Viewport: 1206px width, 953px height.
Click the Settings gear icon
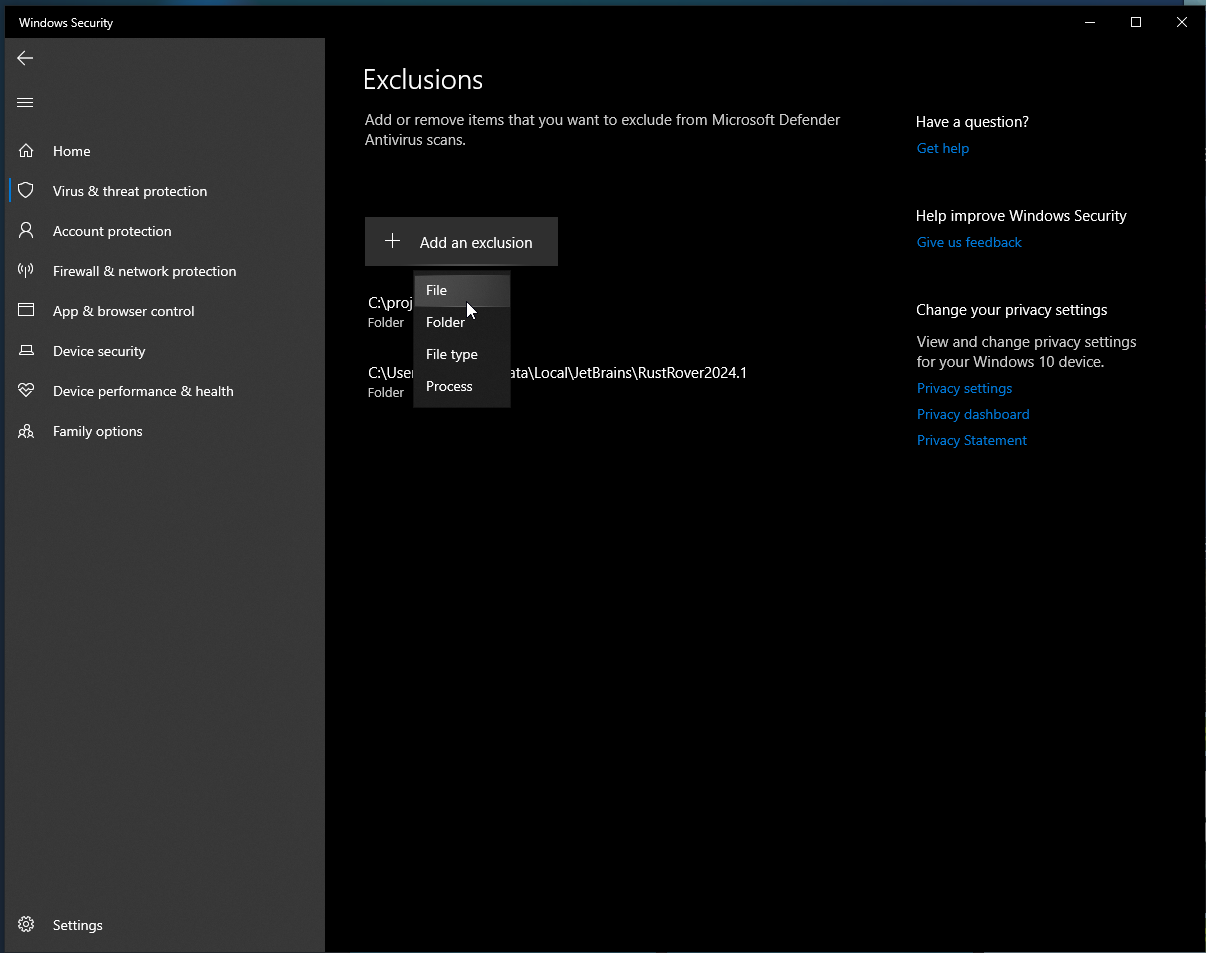coord(26,925)
